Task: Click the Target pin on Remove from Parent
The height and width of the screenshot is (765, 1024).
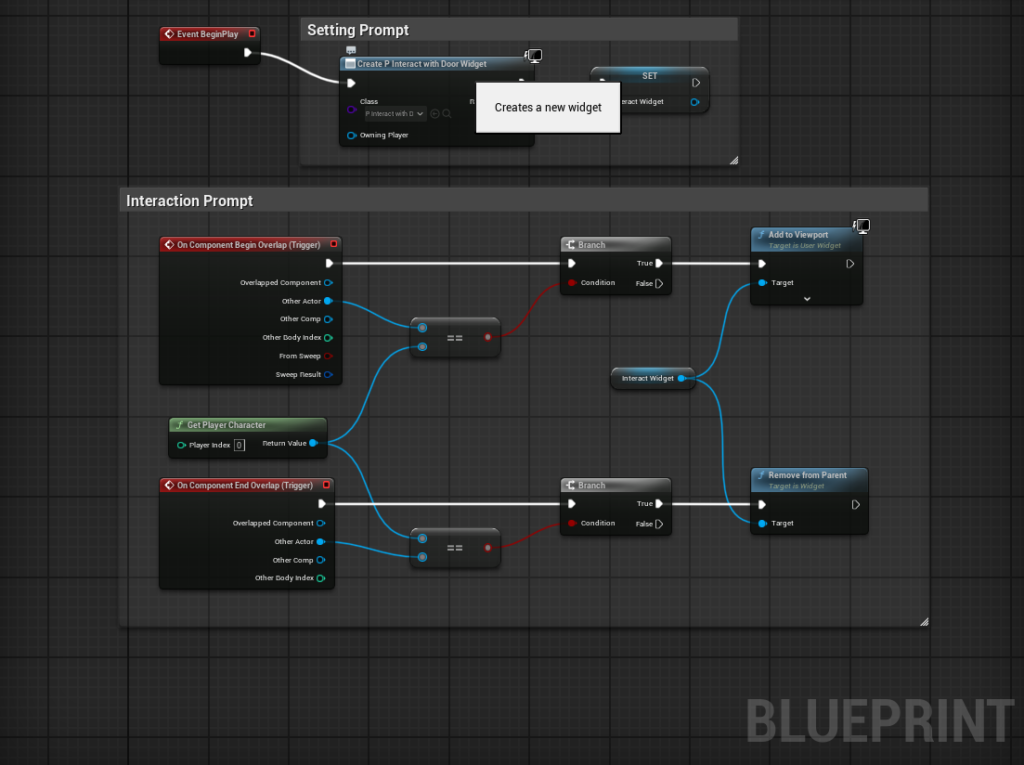Action: [x=762, y=523]
